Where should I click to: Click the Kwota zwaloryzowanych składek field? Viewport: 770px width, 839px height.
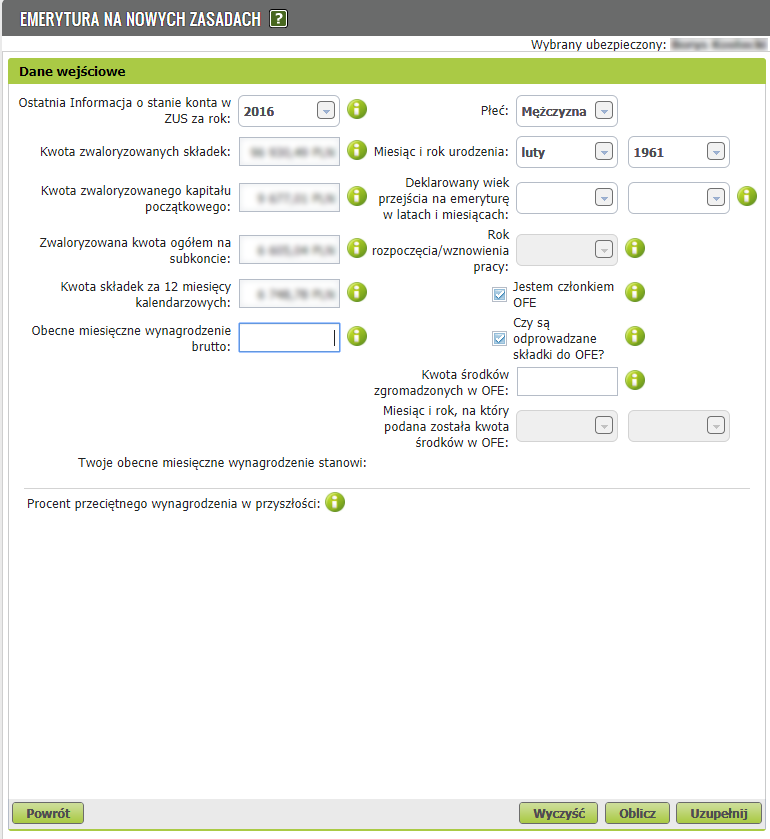tap(289, 151)
